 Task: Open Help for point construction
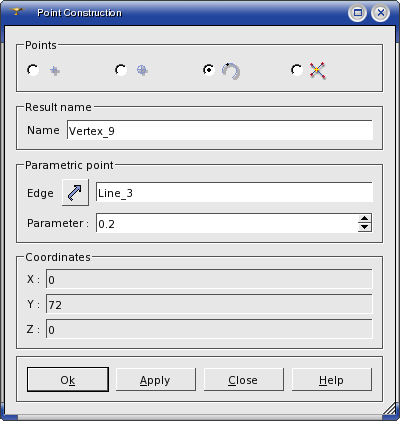pyautogui.click(x=332, y=380)
